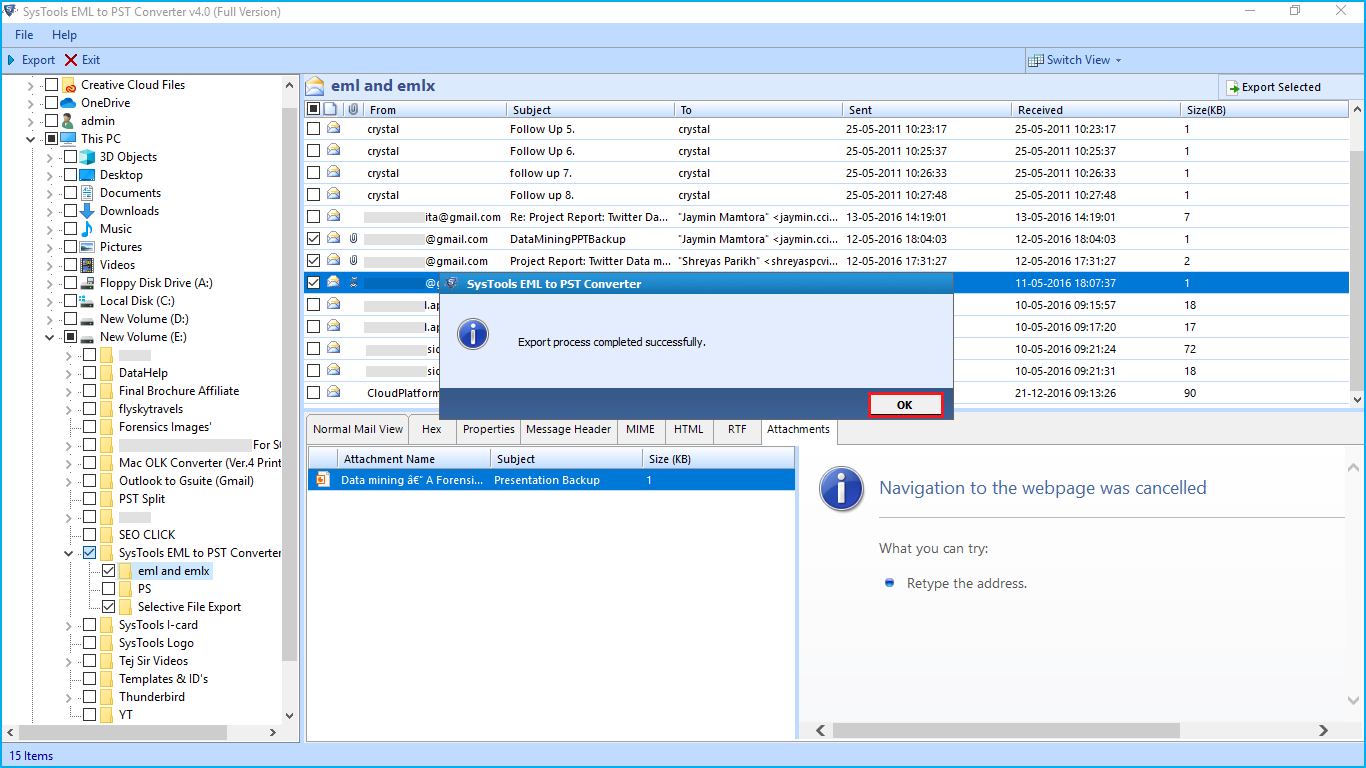1366x768 pixels.
Task: Click the Documents folder icon
Action: click(x=87, y=193)
